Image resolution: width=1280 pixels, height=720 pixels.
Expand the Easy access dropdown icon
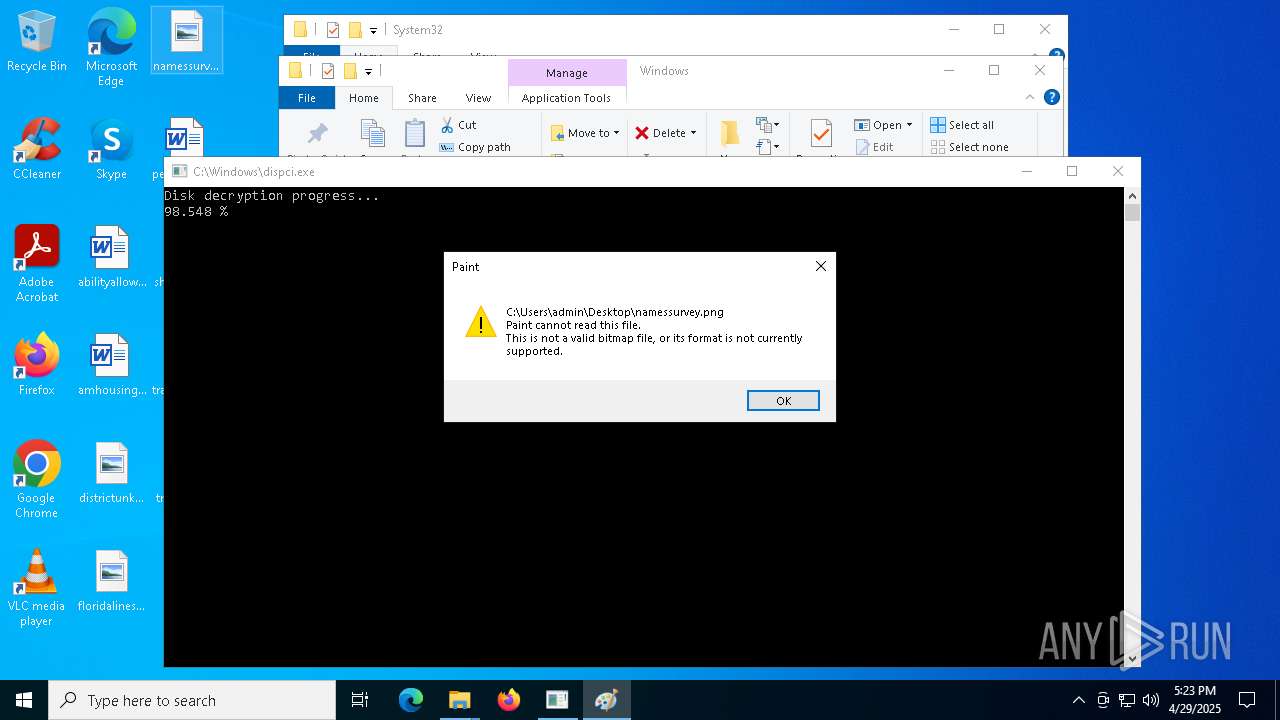(767, 147)
